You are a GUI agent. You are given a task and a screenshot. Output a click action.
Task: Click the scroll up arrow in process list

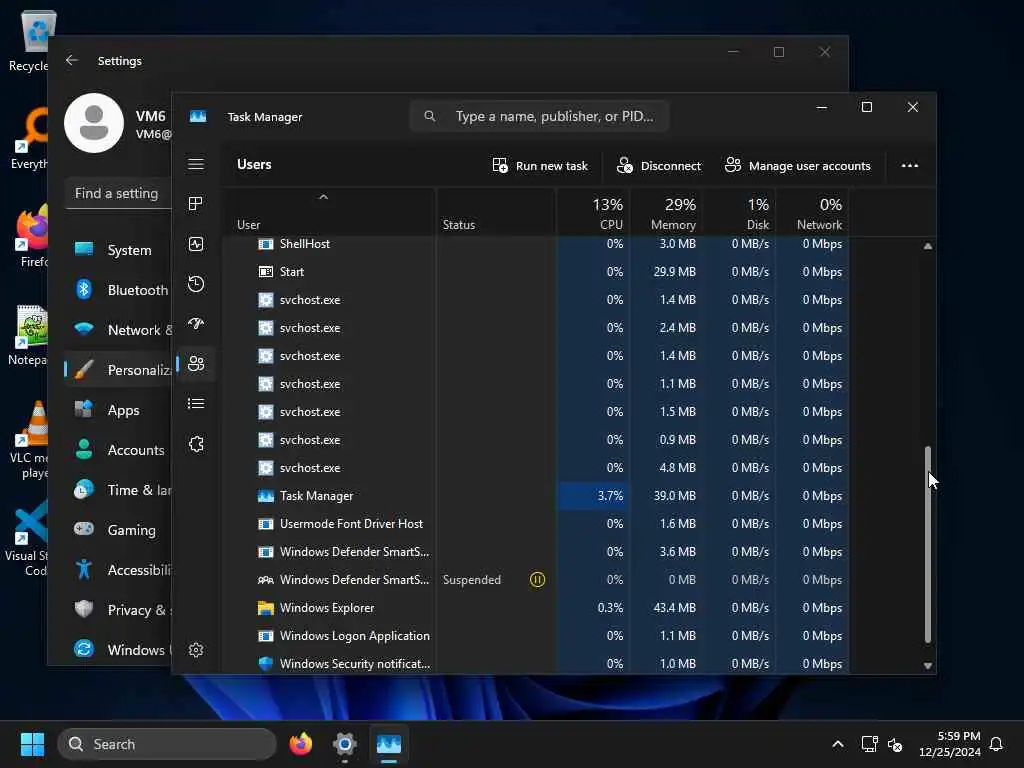pos(927,246)
